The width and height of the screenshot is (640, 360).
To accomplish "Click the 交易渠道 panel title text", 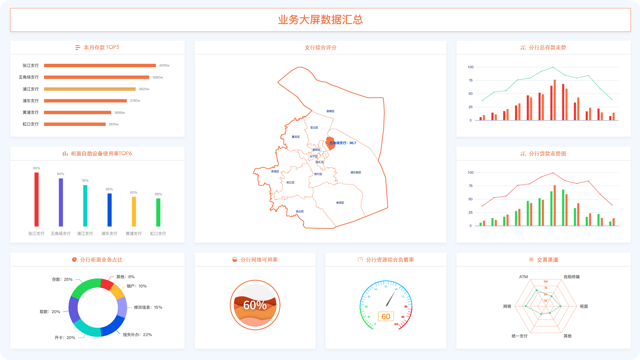I will pyautogui.click(x=547, y=260).
